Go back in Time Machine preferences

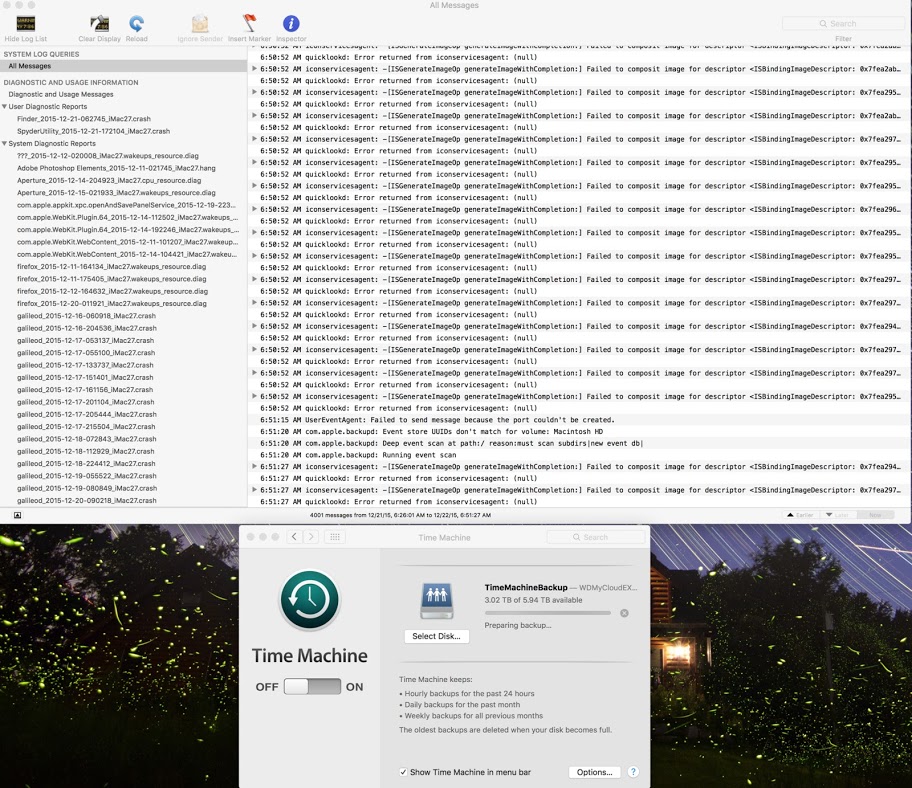click(294, 537)
